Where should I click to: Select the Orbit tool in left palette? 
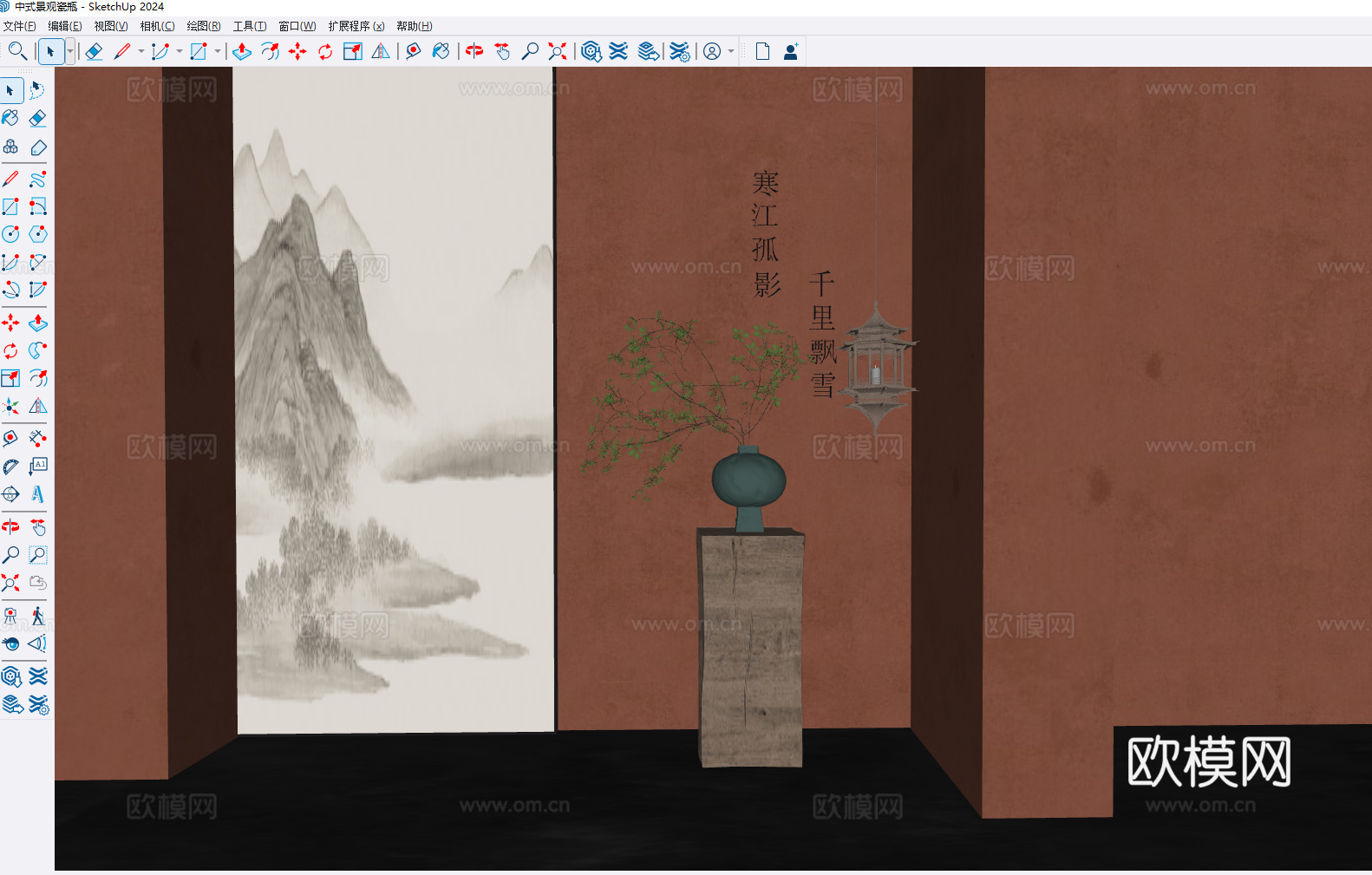[10, 526]
